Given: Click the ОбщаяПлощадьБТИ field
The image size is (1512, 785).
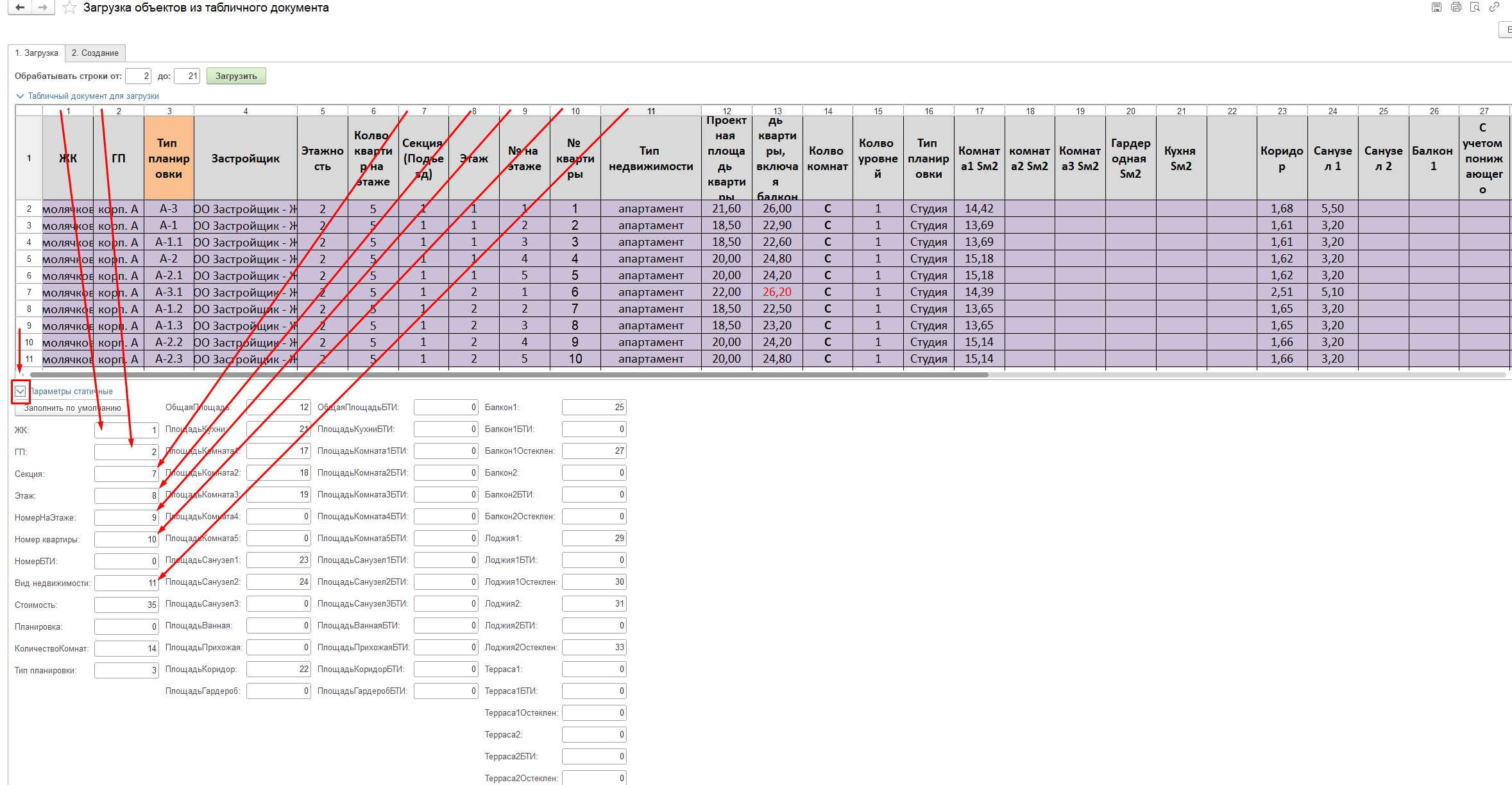Looking at the screenshot, I should [446, 407].
